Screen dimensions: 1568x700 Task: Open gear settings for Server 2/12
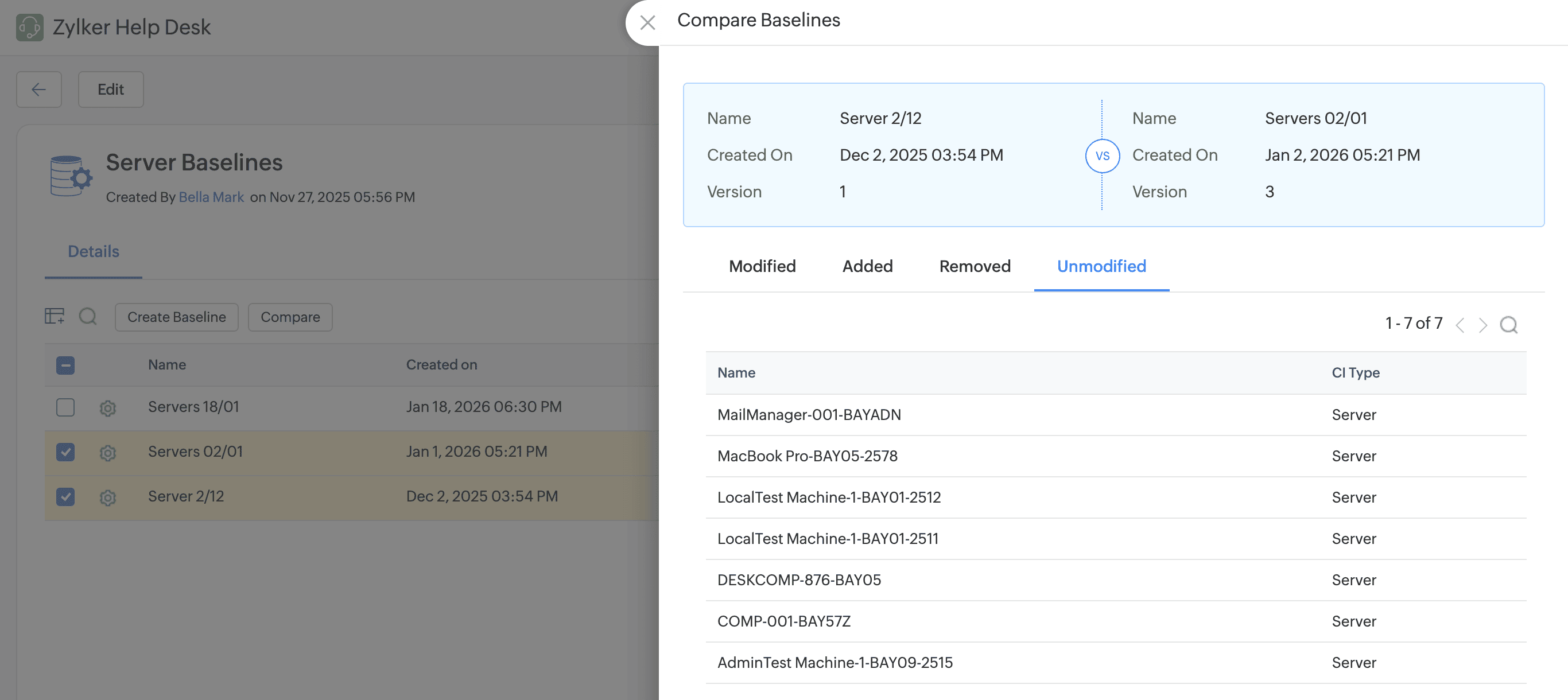pos(108,497)
